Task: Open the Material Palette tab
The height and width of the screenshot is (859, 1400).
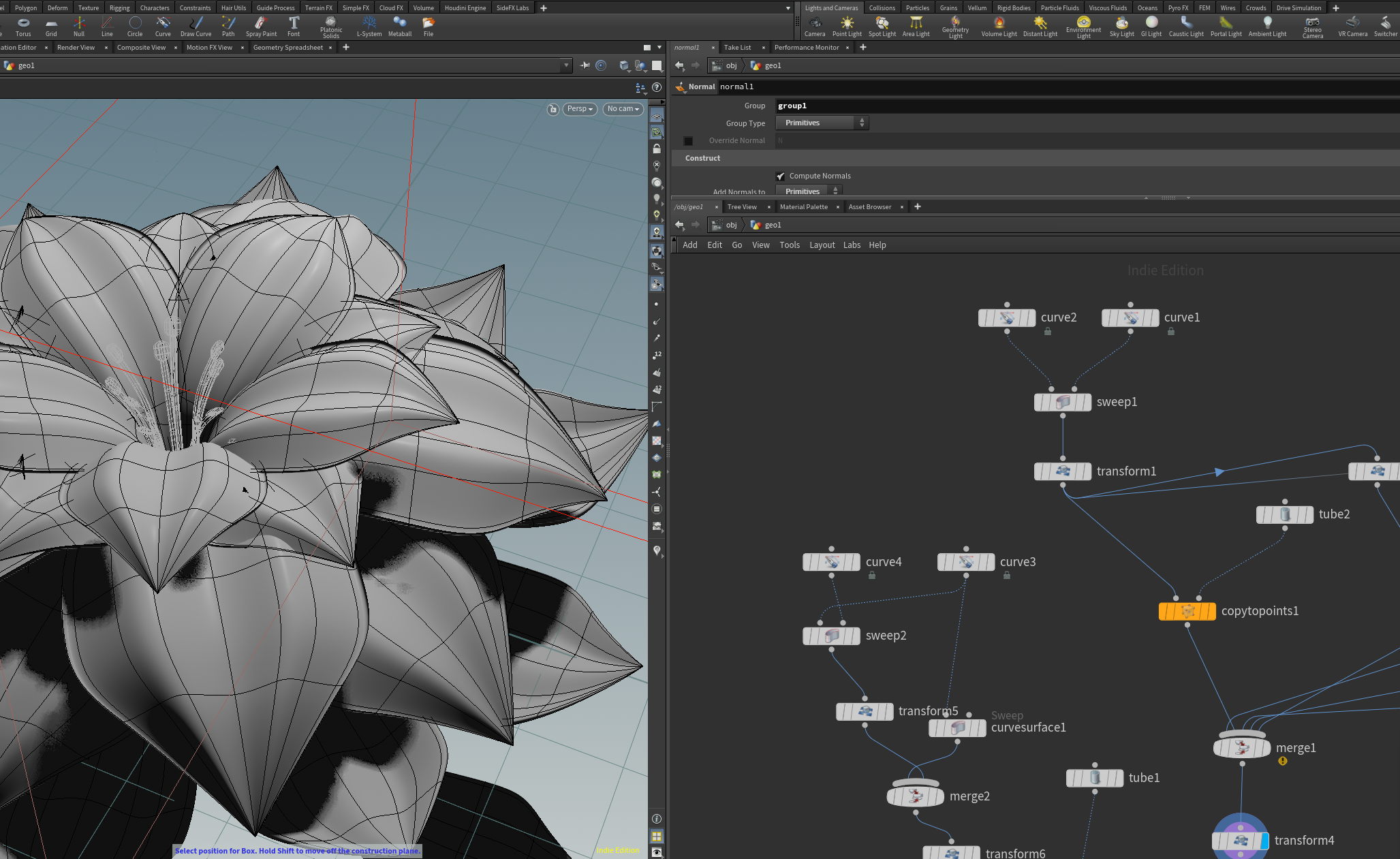Action: pos(804,207)
